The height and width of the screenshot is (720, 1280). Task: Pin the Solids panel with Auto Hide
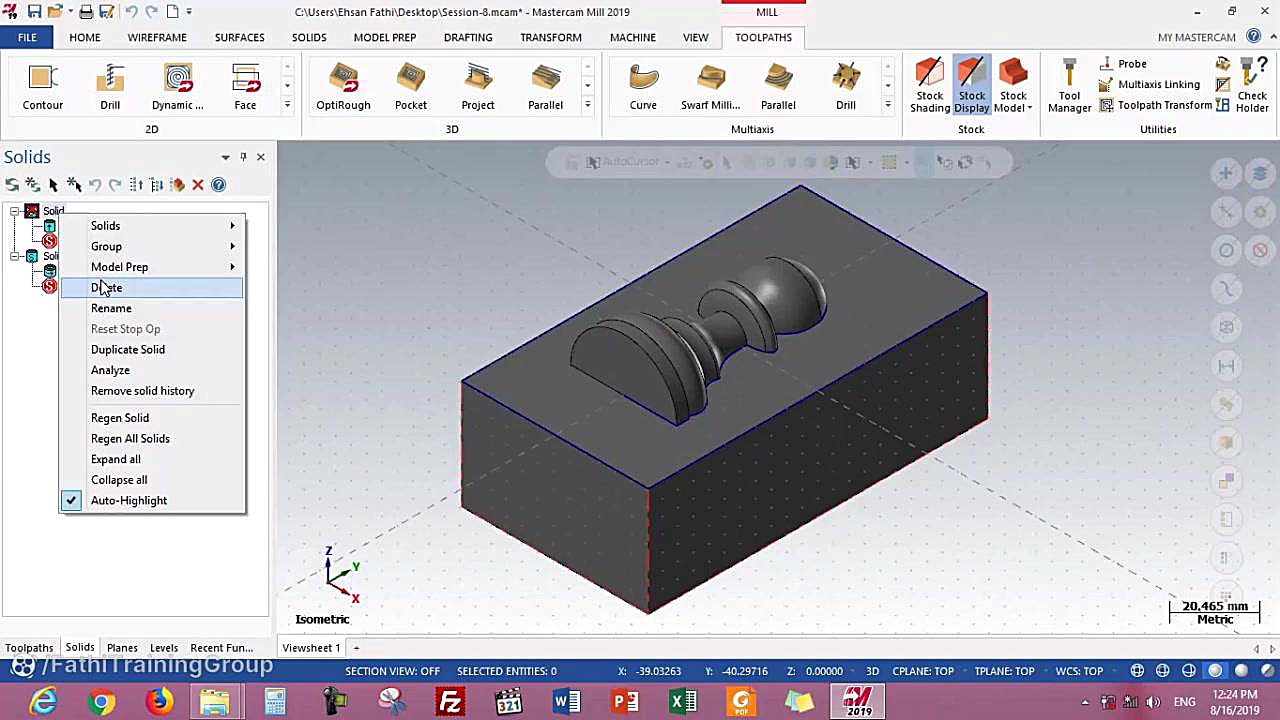click(x=243, y=157)
